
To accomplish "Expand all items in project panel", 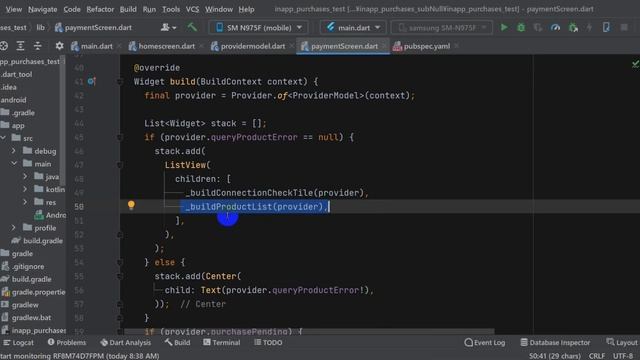I will point(20,46).
